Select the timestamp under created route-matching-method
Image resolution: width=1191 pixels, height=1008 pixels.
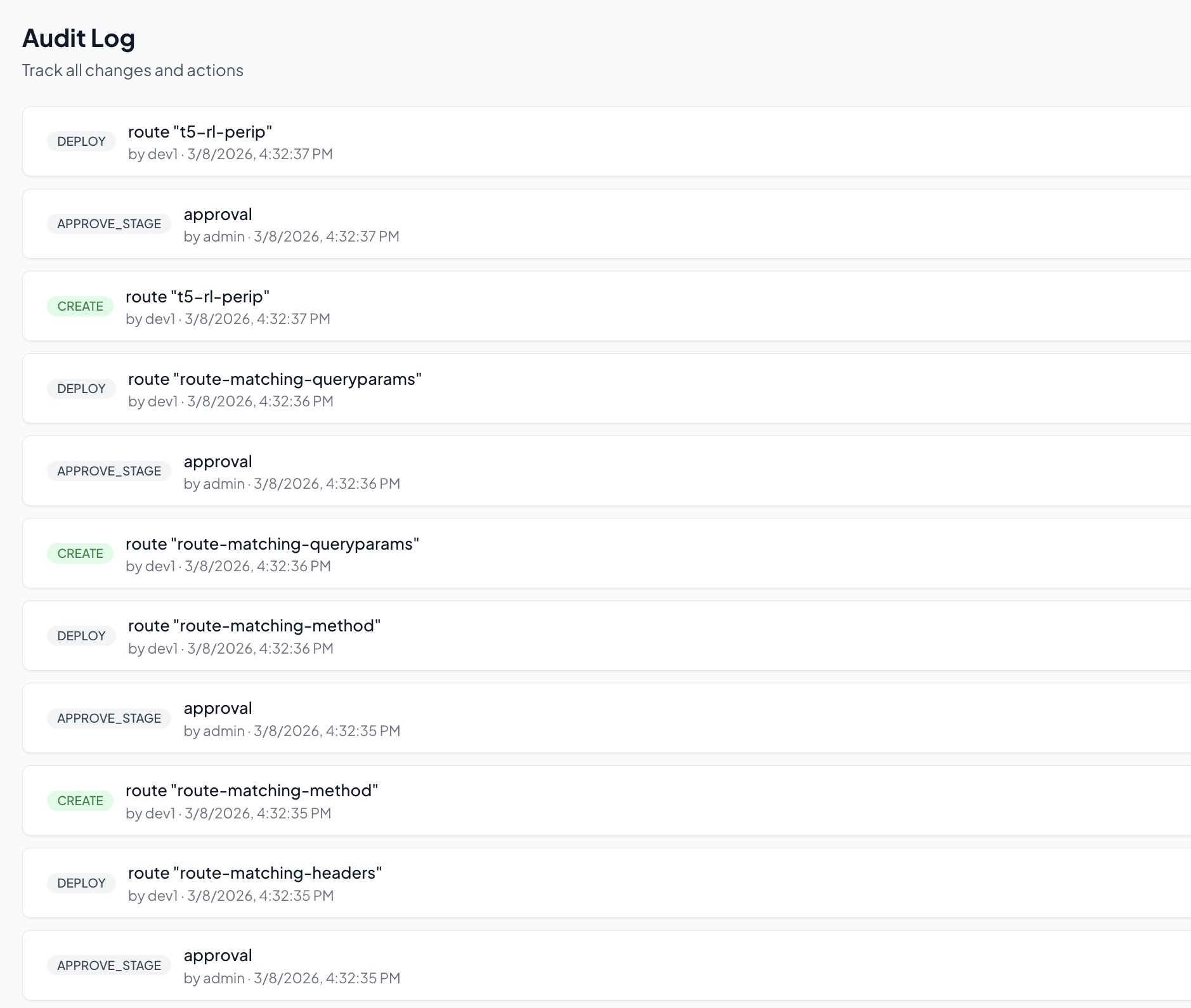coord(228,813)
